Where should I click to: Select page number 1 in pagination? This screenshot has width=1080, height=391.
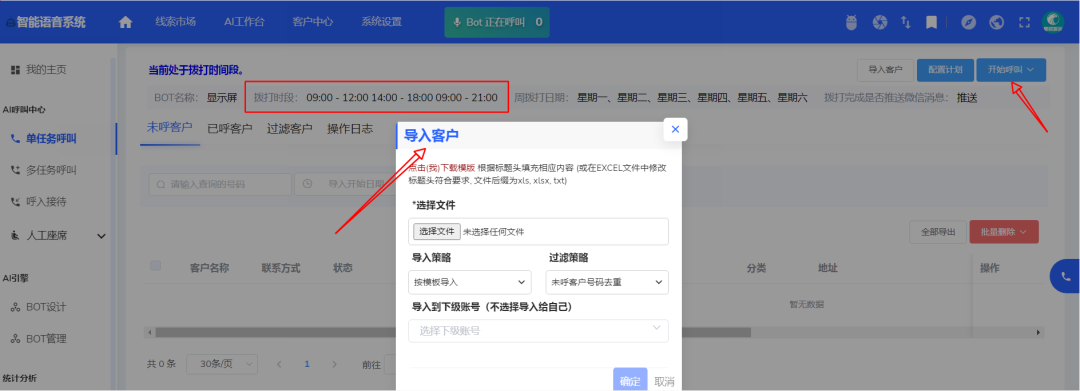pyautogui.click(x=307, y=363)
